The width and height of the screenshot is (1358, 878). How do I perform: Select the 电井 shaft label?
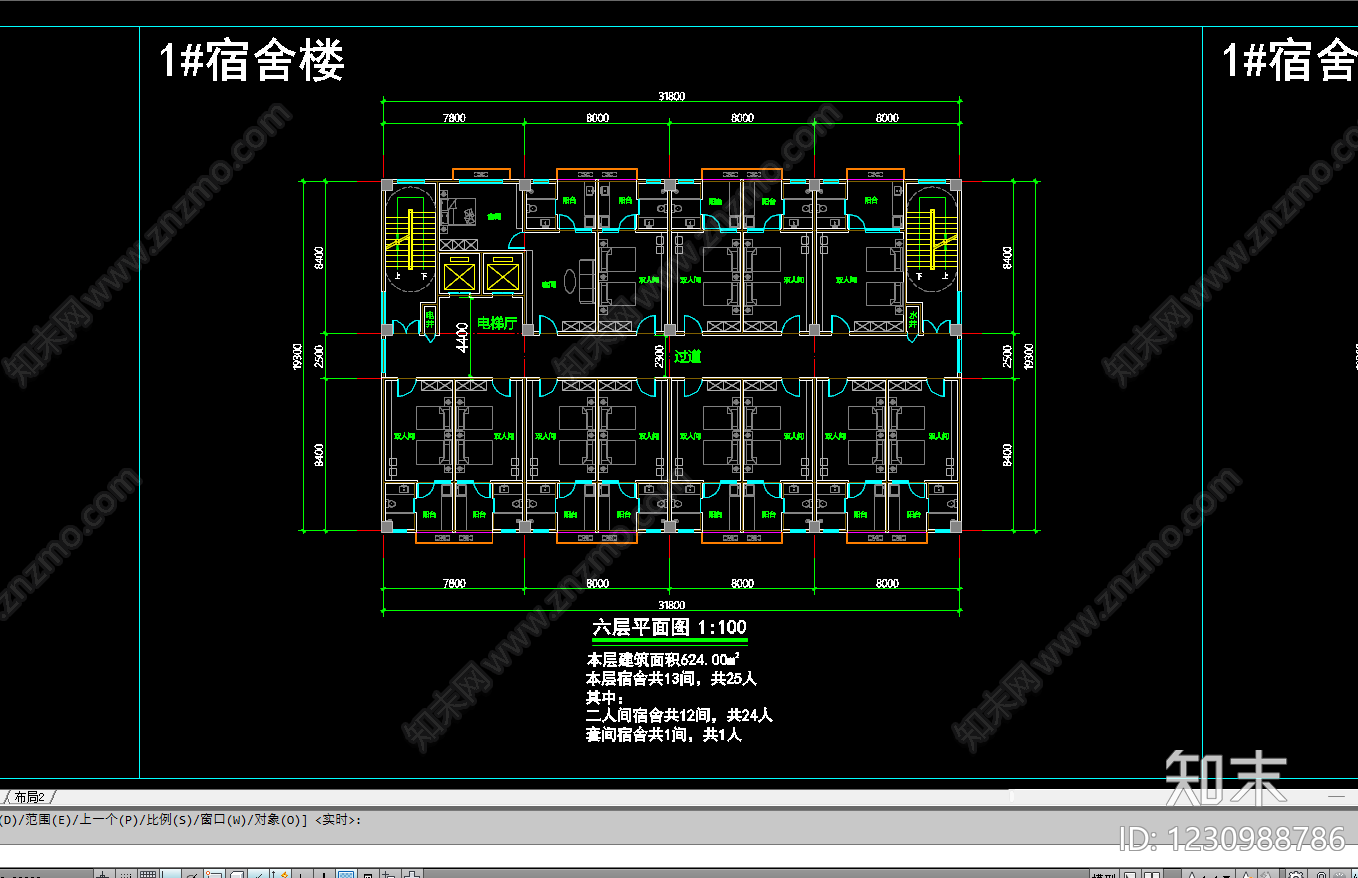tap(430, 320)
